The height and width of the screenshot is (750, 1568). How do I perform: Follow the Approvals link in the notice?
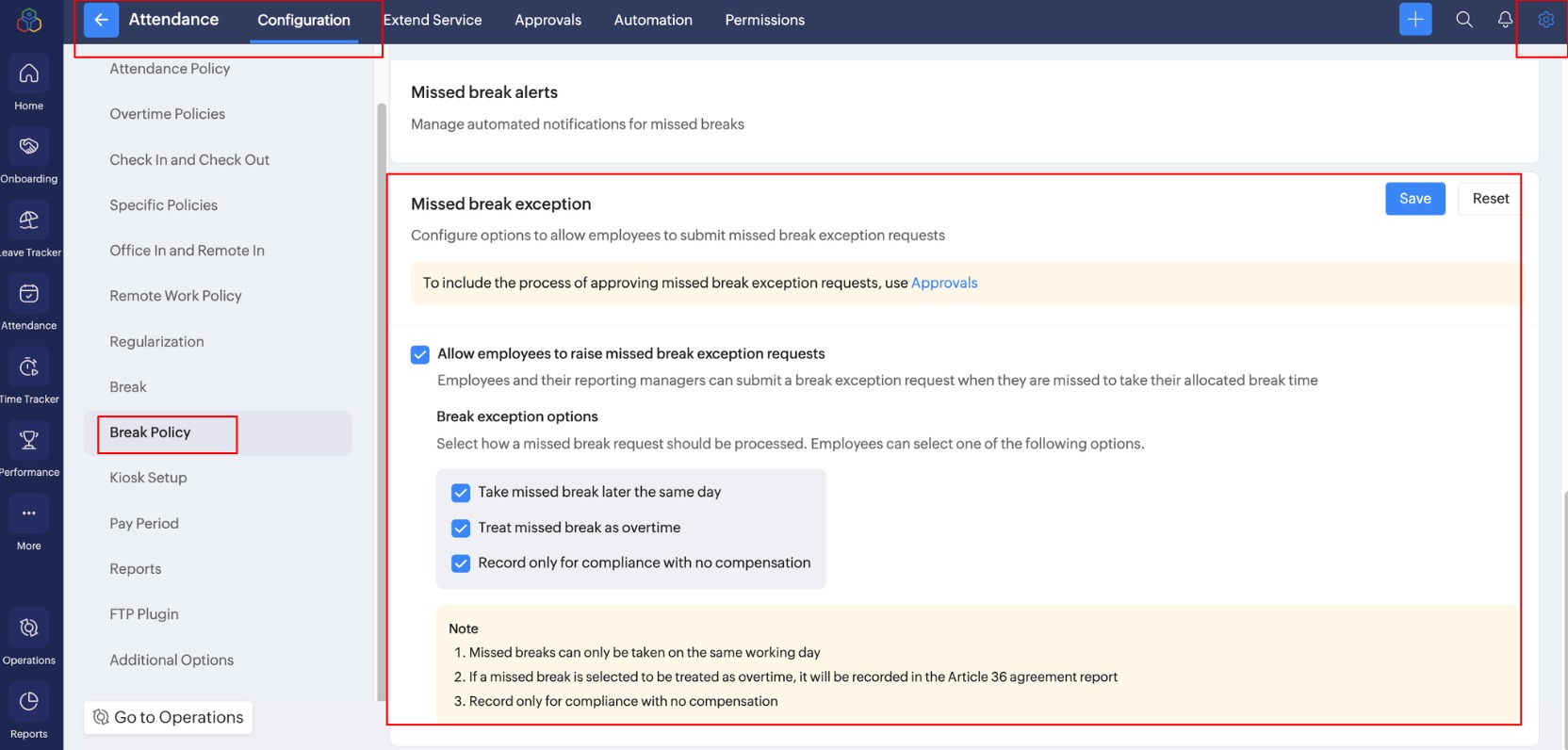point(943,283)
